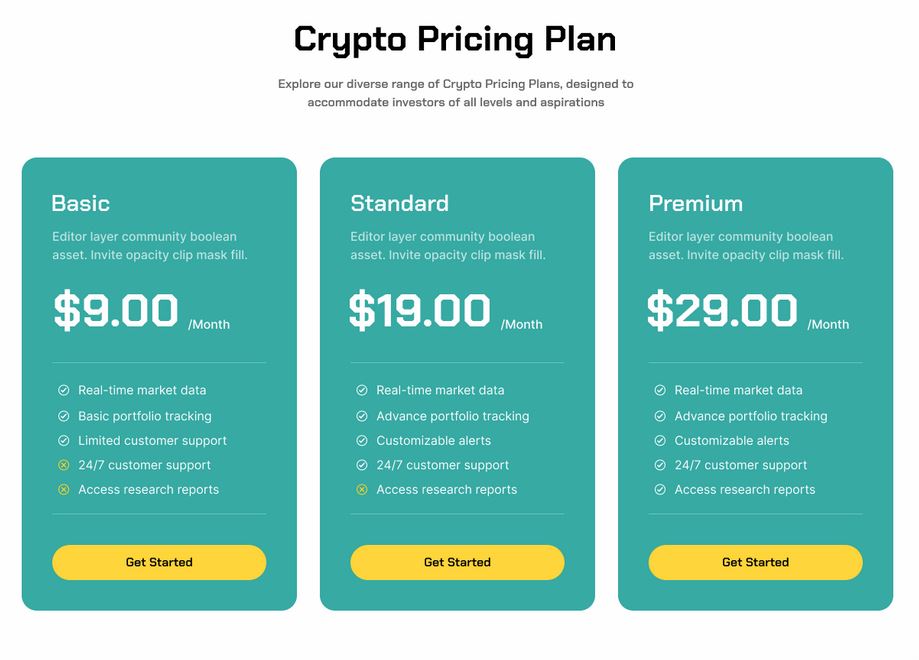The image size is (919, 660).
Task: Click check icon beside Premium Advance portfolio tracking
Action: tap(660, 416)
